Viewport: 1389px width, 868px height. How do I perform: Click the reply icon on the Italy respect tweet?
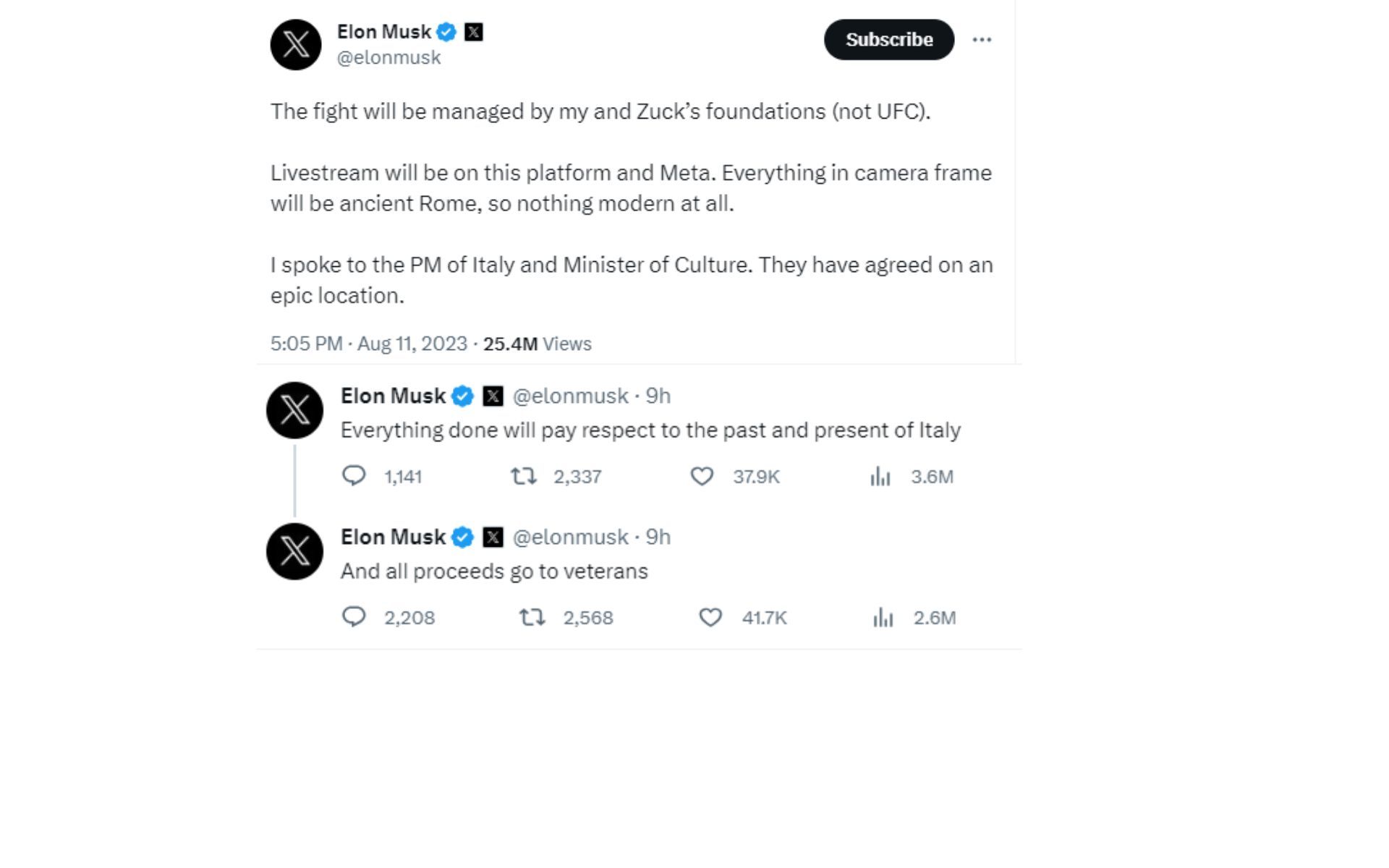click(x=354, y=476)
